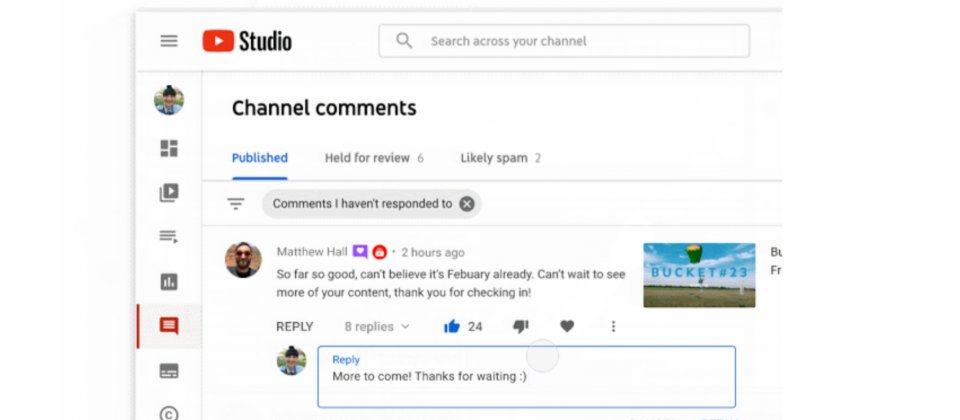Click the red badge beside Matthew Hall

tap(380, 252)
